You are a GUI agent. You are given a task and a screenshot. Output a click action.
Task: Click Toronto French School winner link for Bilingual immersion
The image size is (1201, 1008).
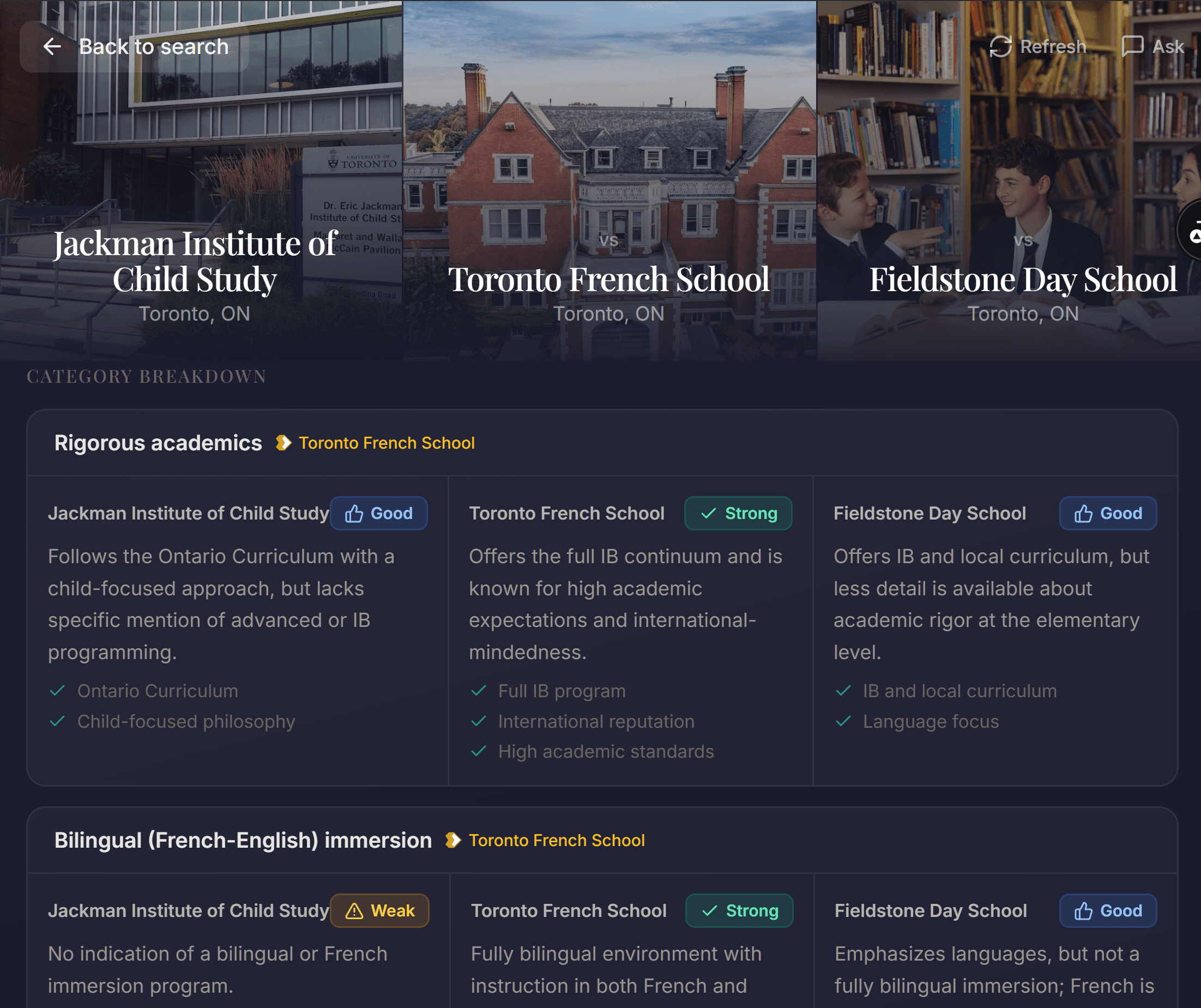557,841
